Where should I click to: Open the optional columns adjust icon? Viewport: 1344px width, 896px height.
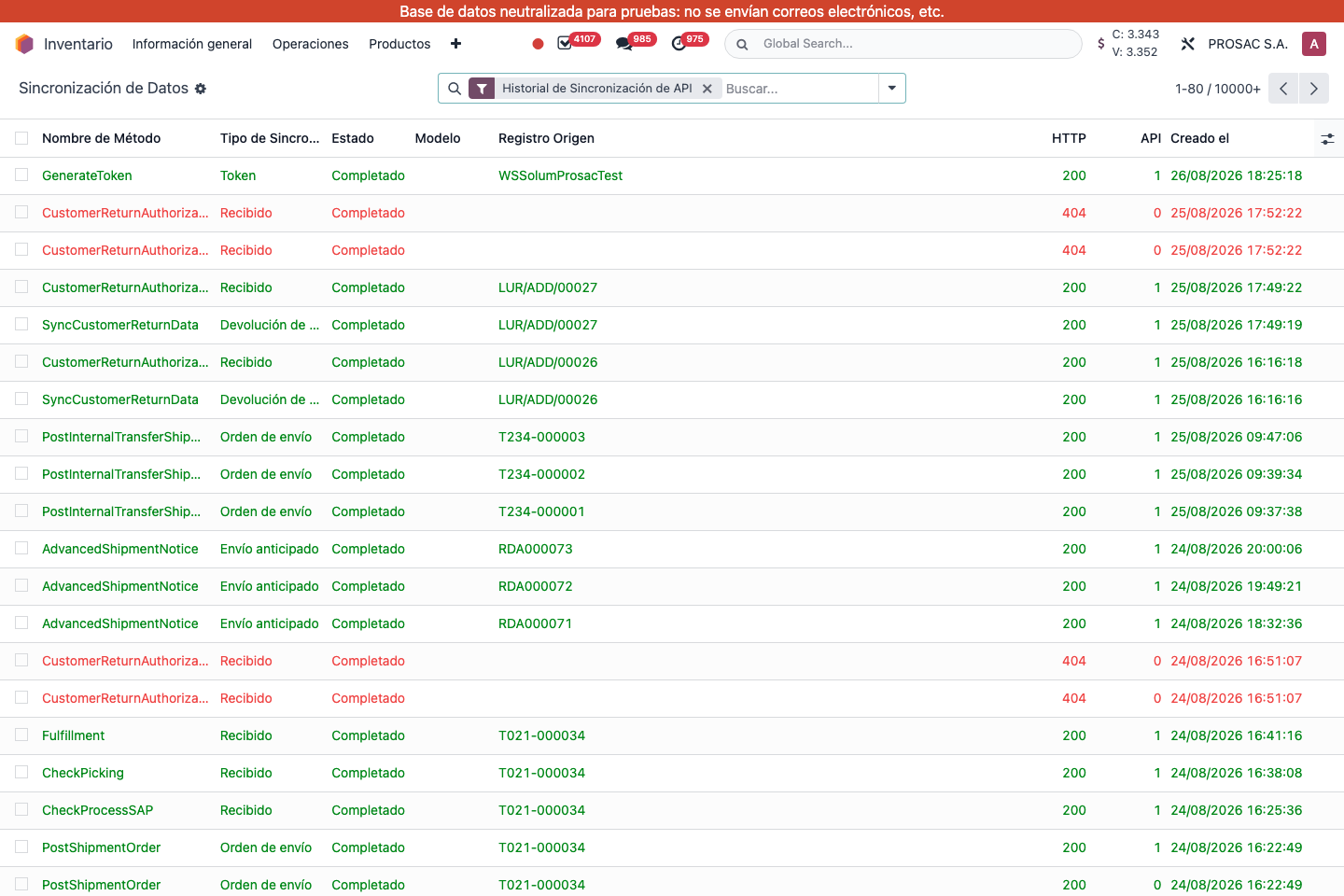(x=1327, y=139)
